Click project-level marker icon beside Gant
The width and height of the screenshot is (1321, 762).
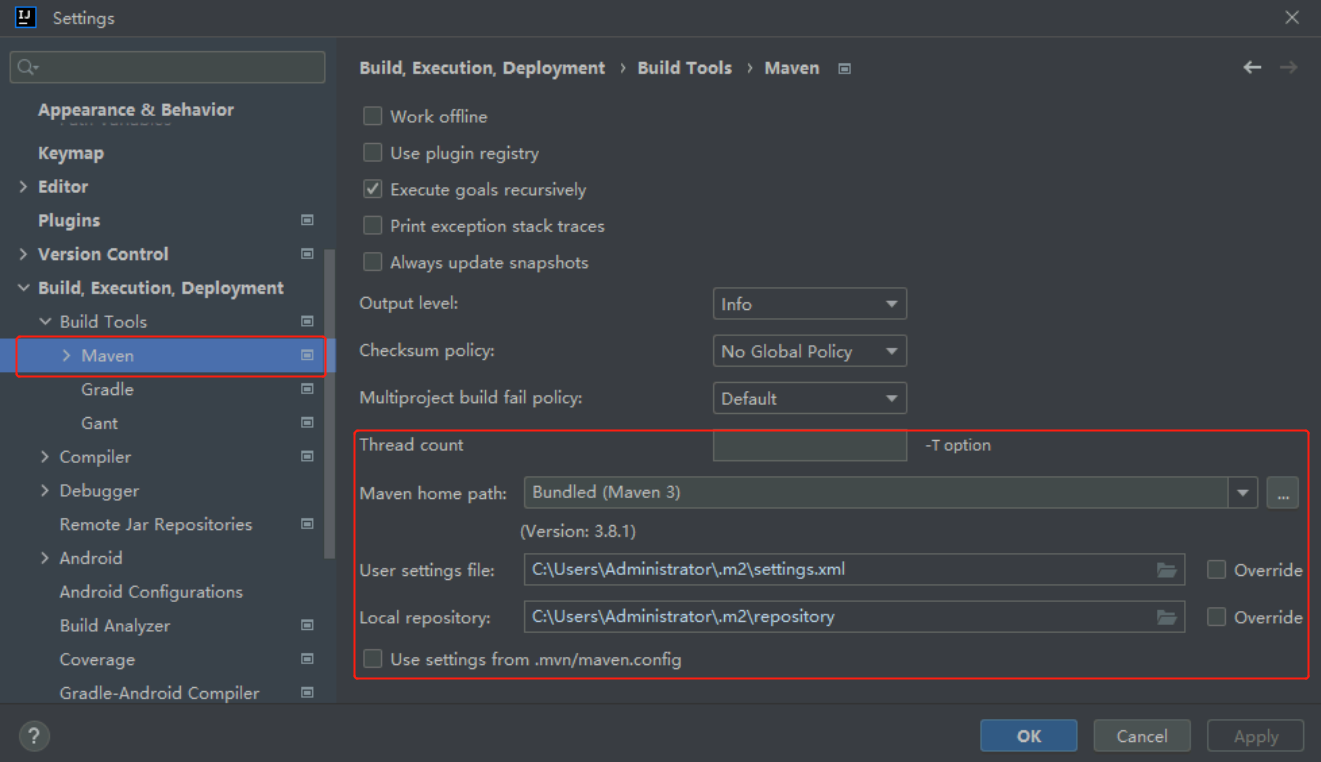click(x=307, y=423)
